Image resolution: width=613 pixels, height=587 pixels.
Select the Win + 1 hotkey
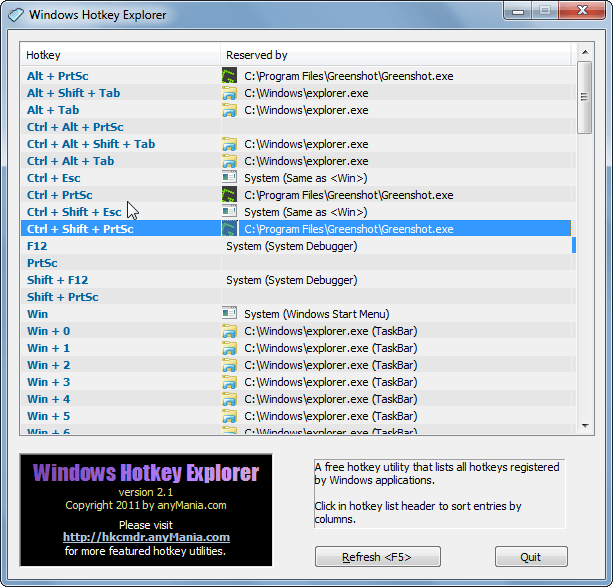click(x=48, y=348)
